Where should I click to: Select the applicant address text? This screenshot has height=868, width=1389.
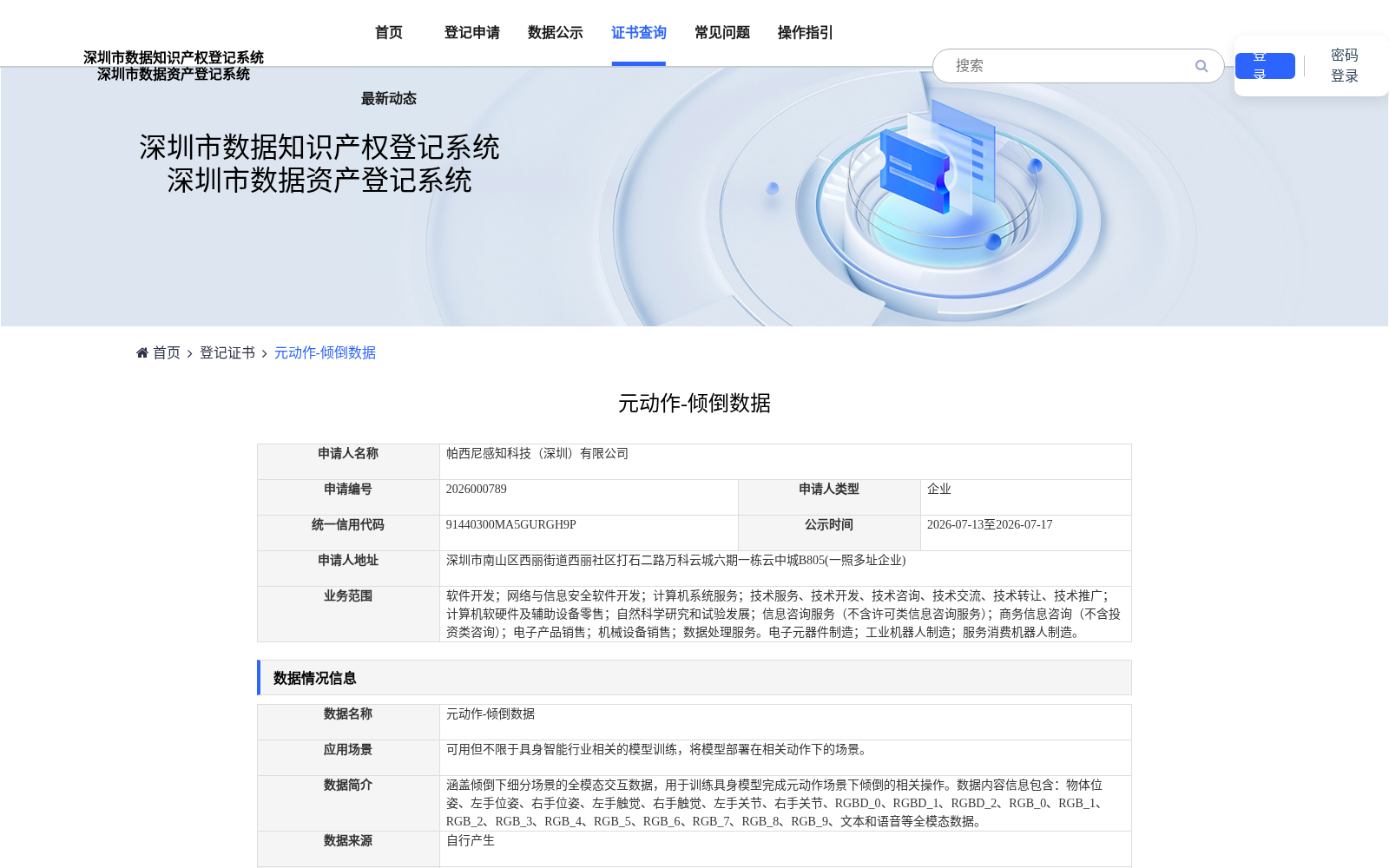(676, 561)
